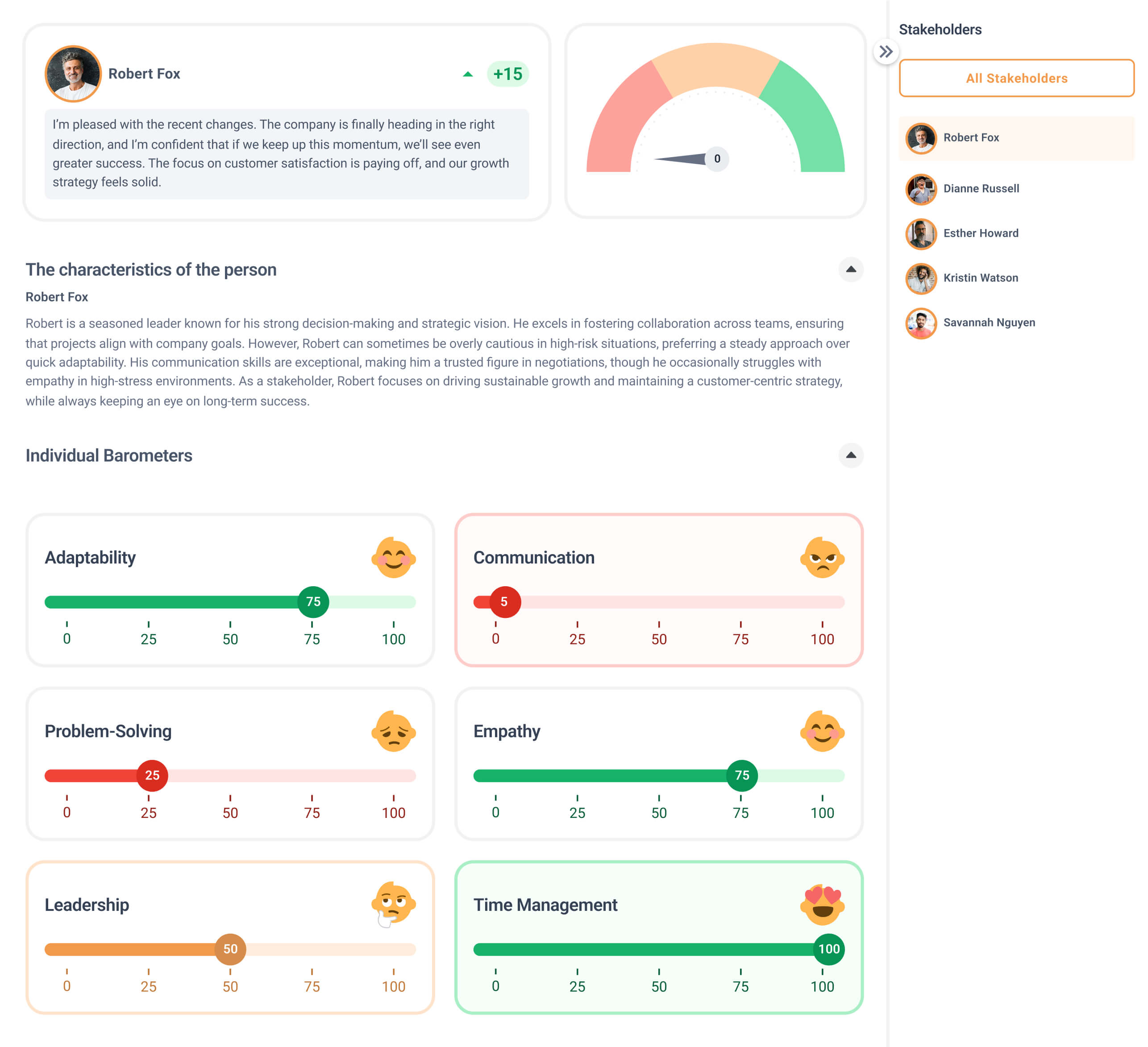Viewport: 1148px width, 1047px height.
Task: Click the 75 tick label on Problem-Solving scale
Action: (312, 813)
